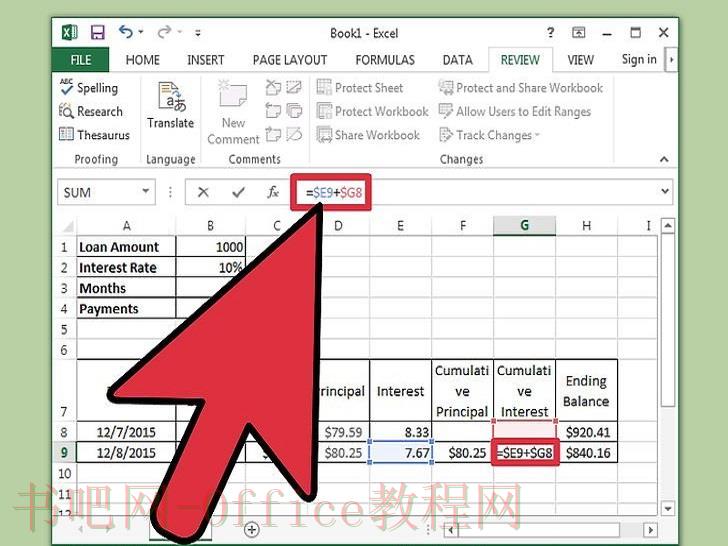The width and height of the screenshot is (728, 546).
Task: Click the horizontal scrollbar right arrow
Action: pos(650,530)
